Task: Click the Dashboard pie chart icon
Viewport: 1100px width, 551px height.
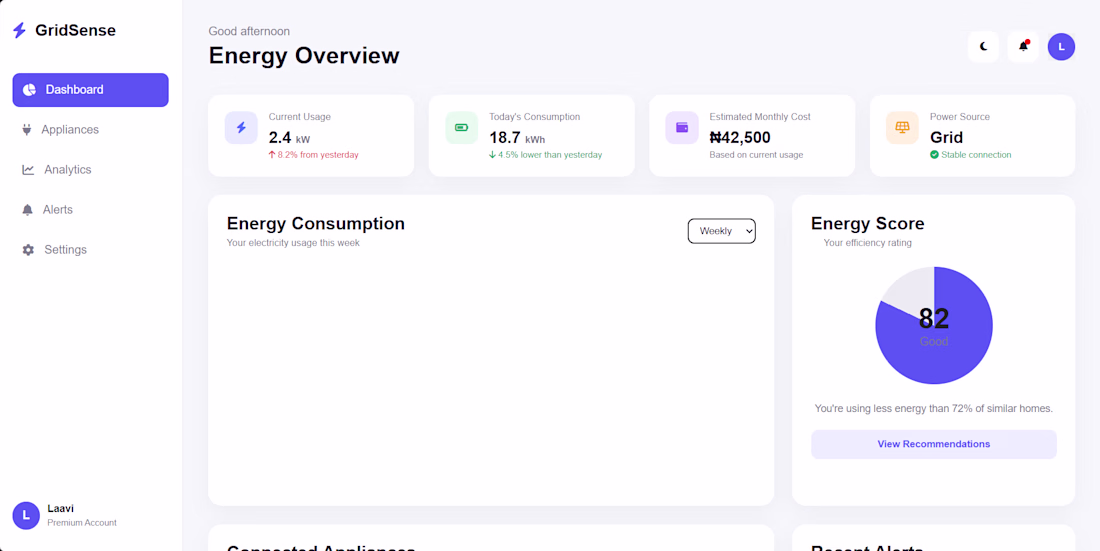Action: [x=29, y=90]
